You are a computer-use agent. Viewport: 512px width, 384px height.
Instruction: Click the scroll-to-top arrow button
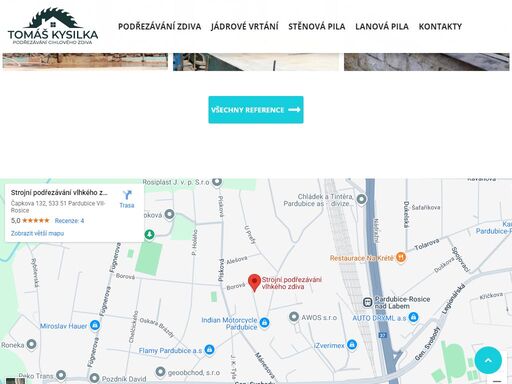point(488,360)
